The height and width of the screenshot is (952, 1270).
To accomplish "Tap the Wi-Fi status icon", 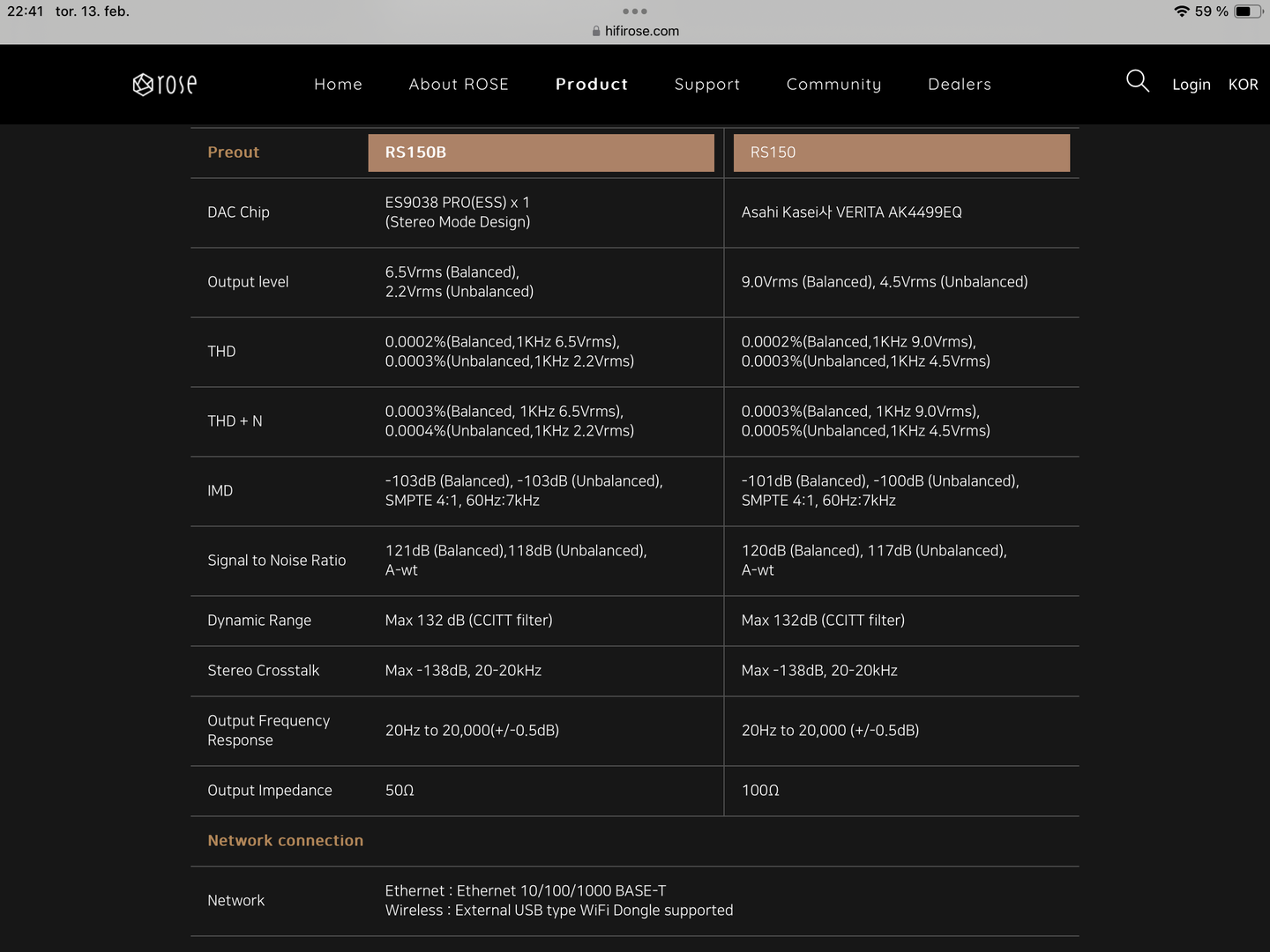I will pos(1181,11).
